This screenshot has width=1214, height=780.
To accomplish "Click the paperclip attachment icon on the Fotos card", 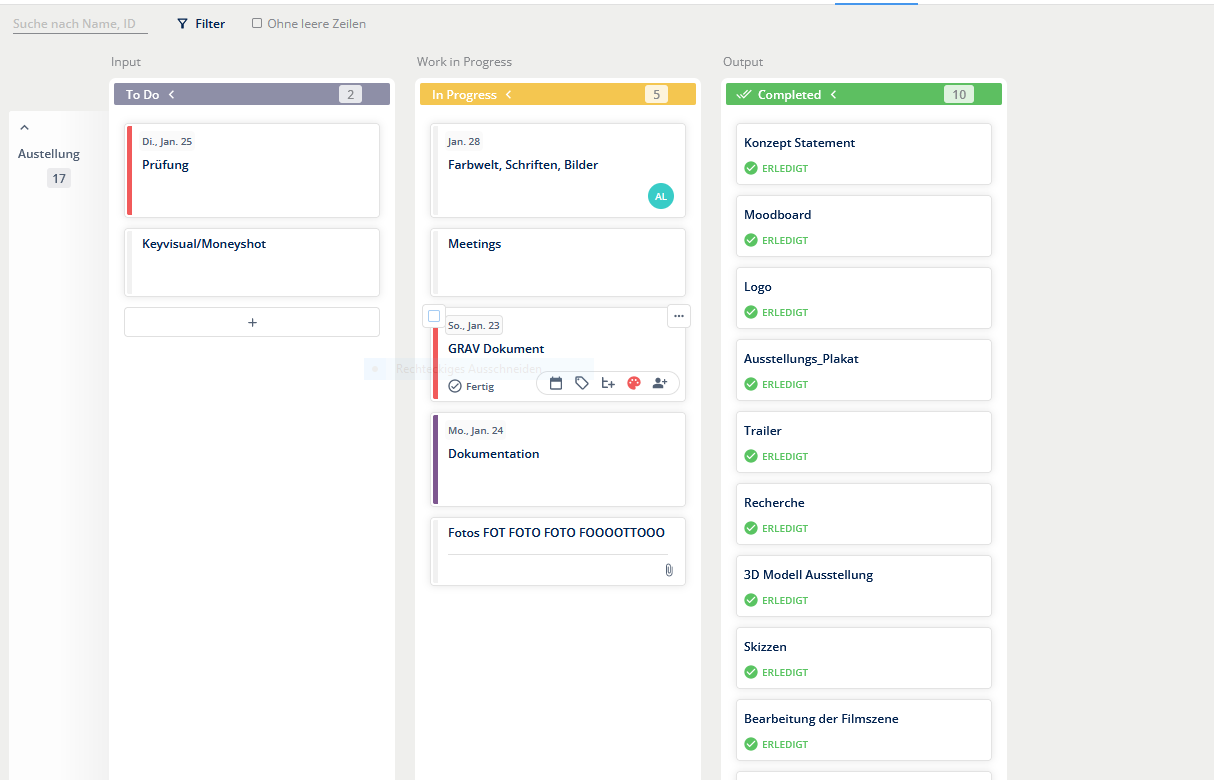I will [669, 570].
